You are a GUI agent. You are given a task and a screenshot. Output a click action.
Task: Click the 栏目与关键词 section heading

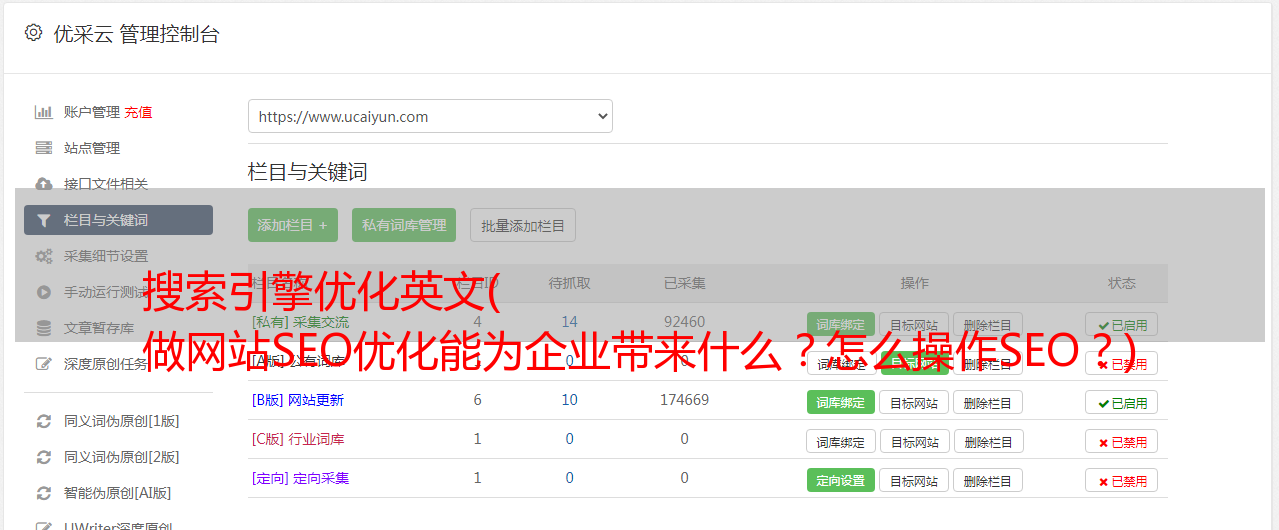[307, 172]
